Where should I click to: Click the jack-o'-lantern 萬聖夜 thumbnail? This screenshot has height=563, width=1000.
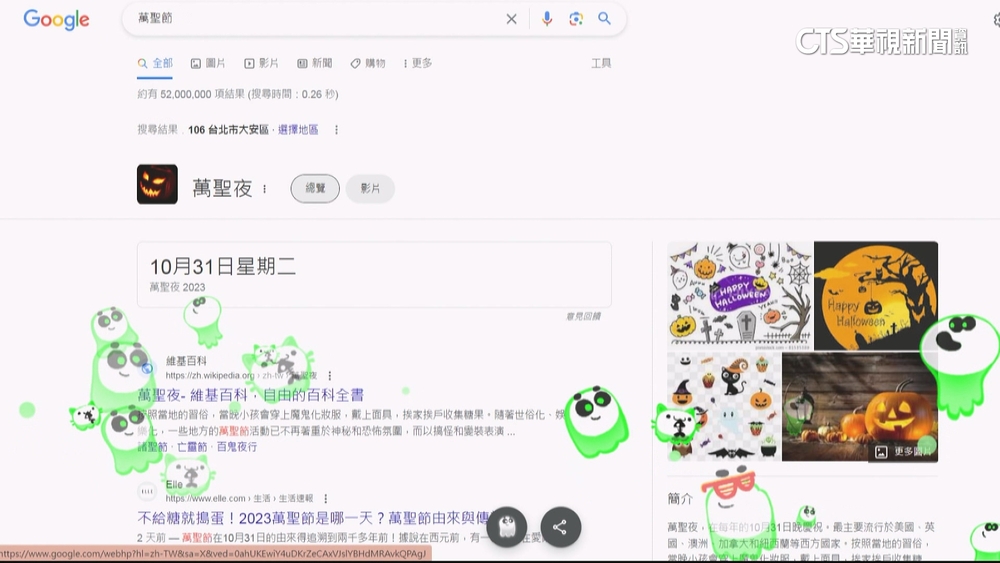pyautogui.click(x=157, y=184)
